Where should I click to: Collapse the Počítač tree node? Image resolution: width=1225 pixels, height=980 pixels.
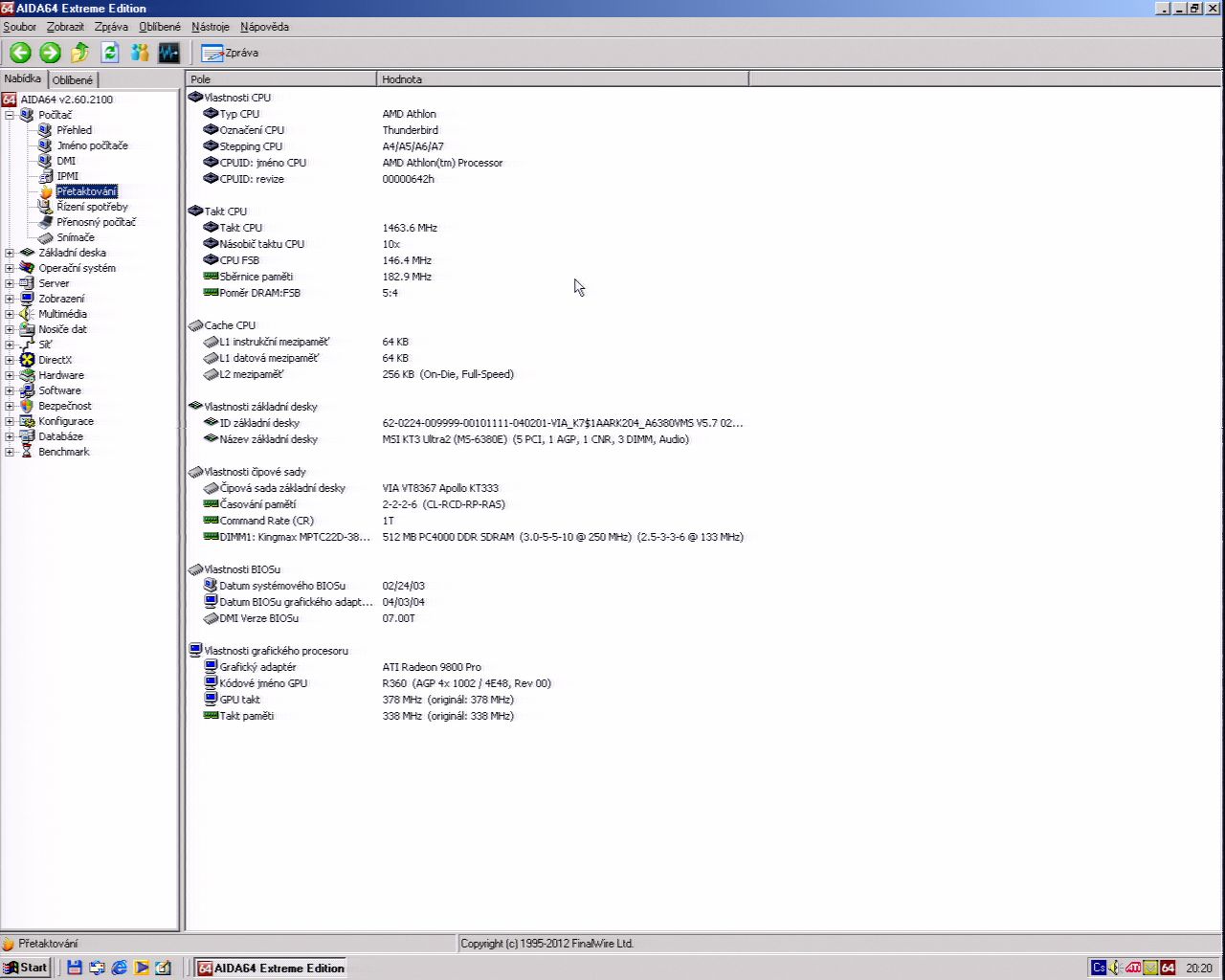point(10,115)
